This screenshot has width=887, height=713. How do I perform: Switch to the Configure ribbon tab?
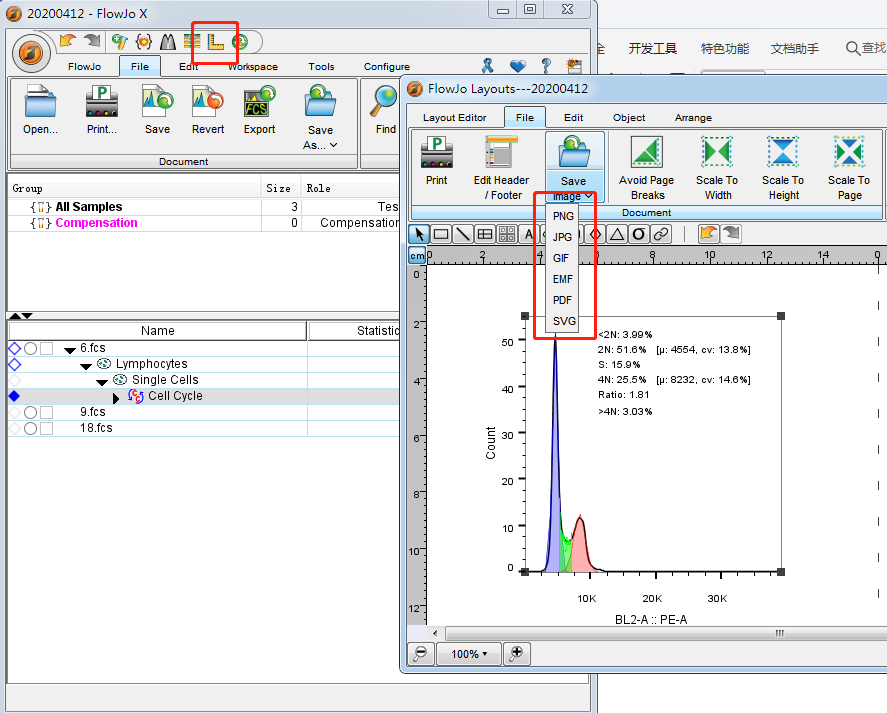coord(387,67)
